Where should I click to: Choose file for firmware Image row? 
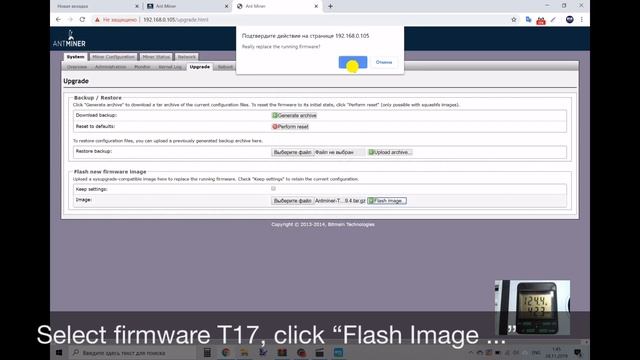point(292,201)
